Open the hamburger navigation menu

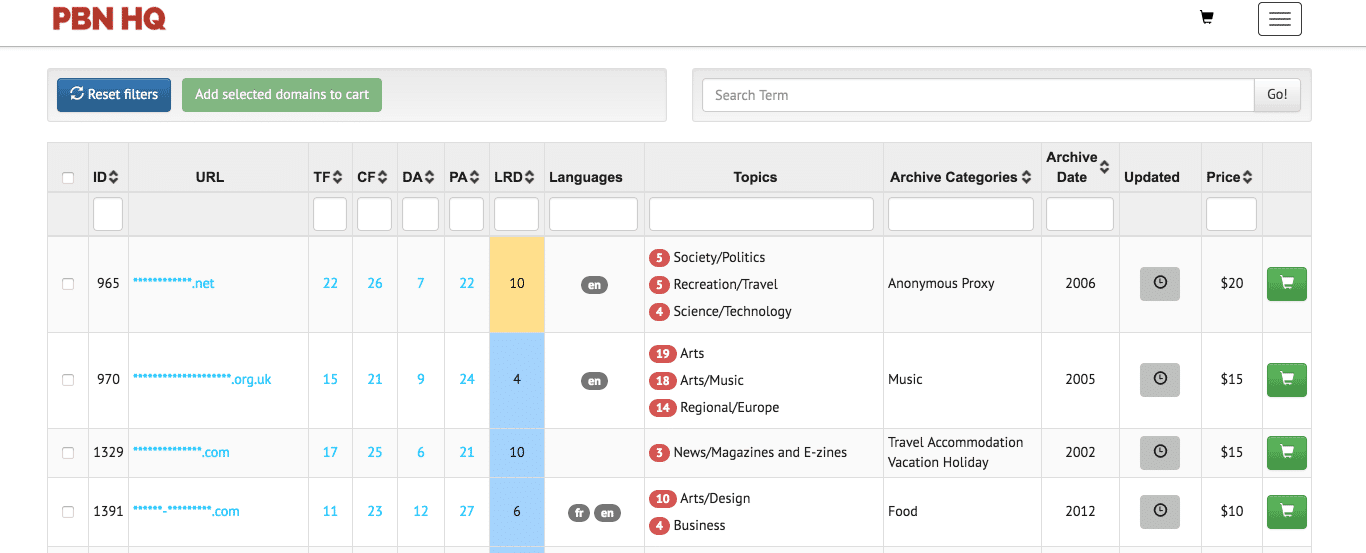[1279, 19]
